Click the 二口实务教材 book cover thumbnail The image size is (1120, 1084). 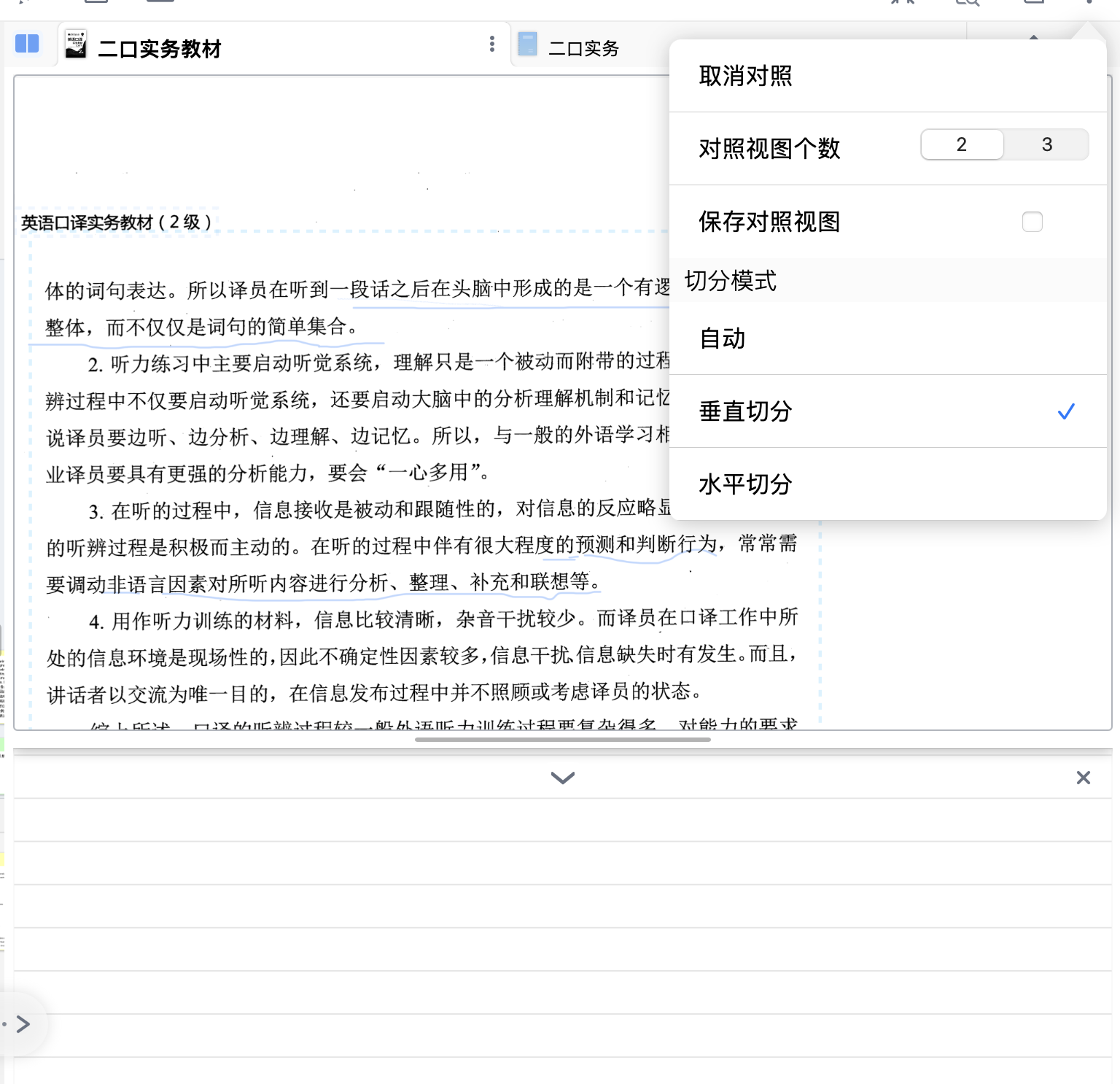point(75,44)
